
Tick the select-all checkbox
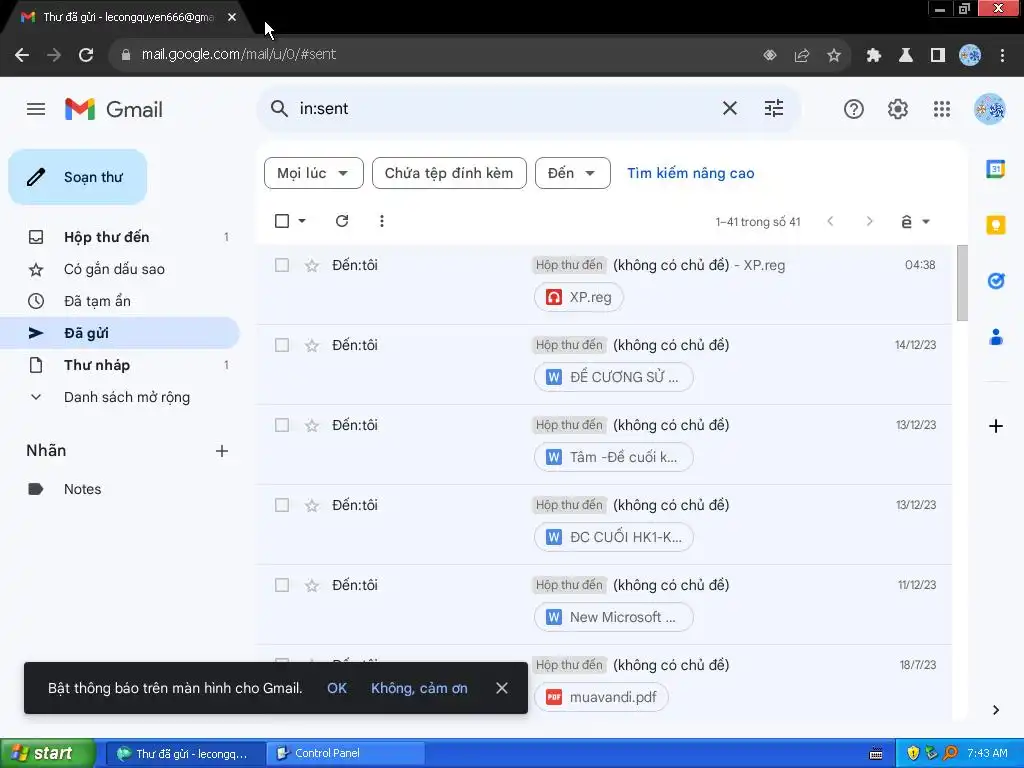281,221
